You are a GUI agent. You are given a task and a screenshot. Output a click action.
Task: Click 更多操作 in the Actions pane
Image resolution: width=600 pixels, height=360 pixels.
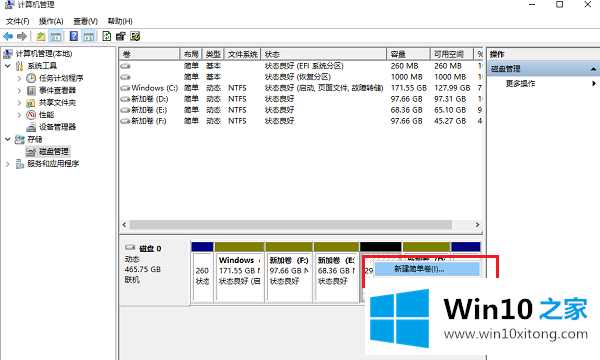[x=520, y=83]
